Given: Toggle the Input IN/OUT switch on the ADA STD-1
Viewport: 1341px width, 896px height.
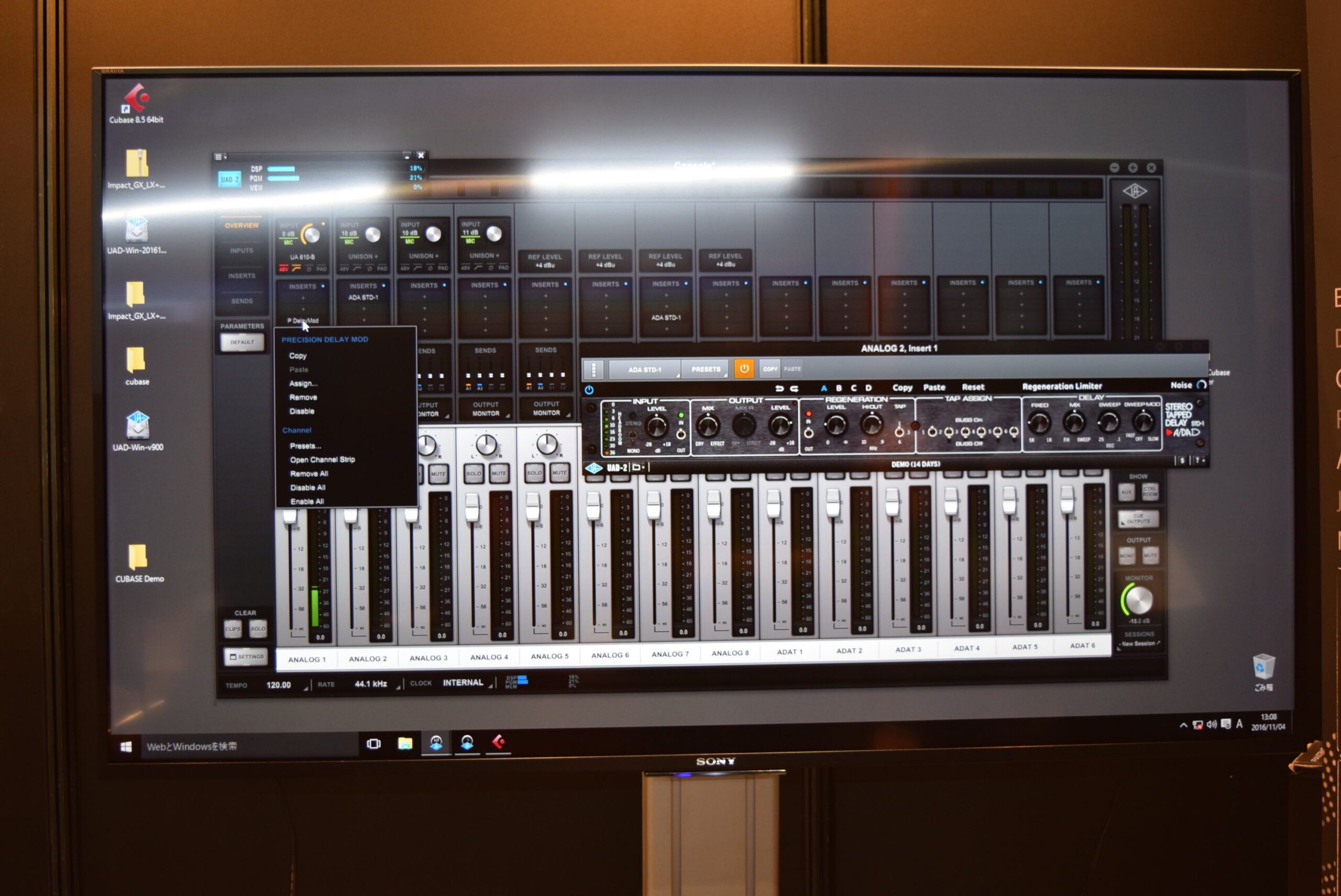Looking at the screenshot, I should point(681,434).
